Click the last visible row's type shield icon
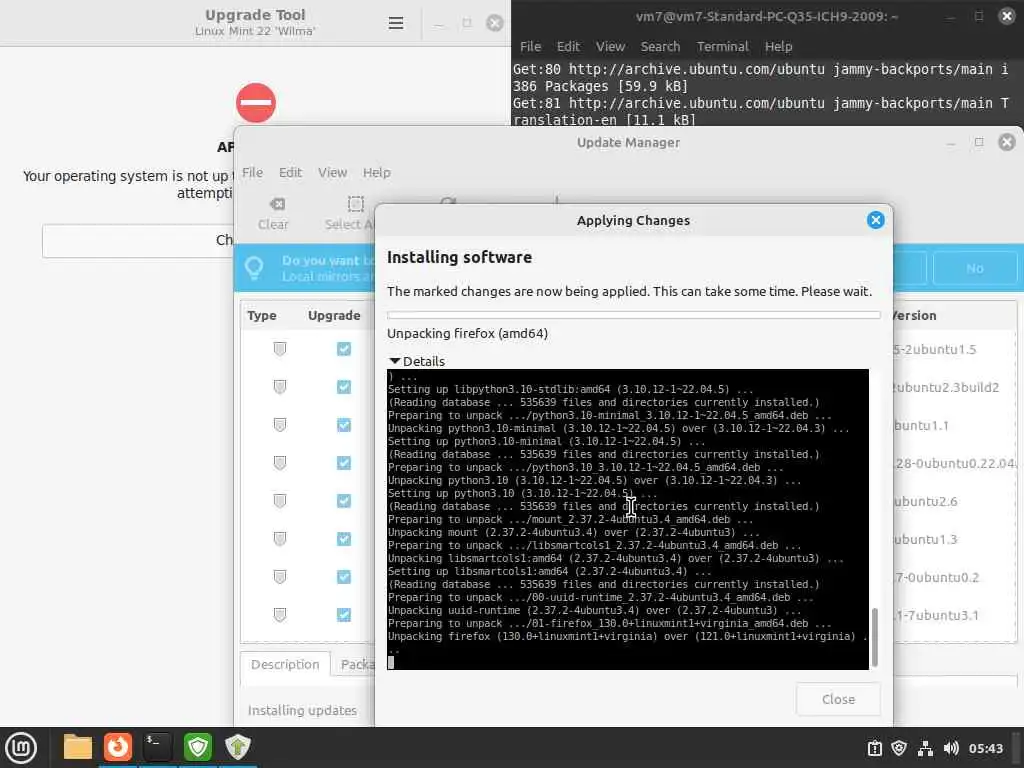Viewport: 1024px width, 768px height. (x=280, y=615)
